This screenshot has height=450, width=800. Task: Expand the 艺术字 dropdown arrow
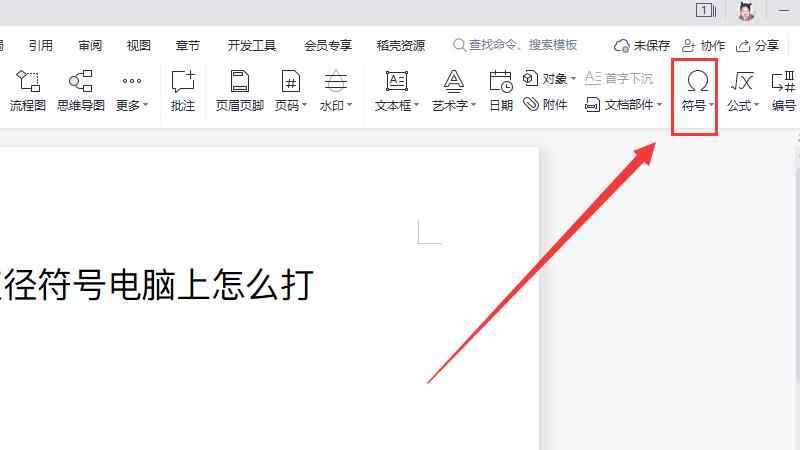tap(473, 105)
